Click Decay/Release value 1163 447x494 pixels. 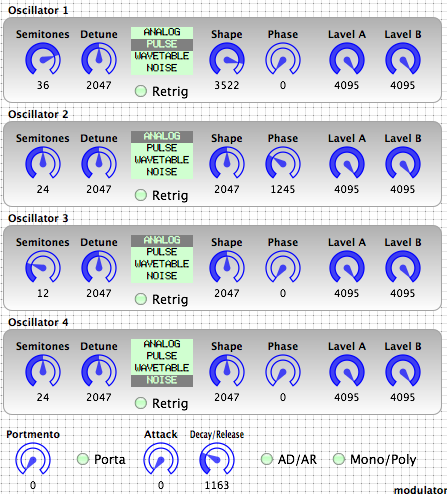pos(217,485)
